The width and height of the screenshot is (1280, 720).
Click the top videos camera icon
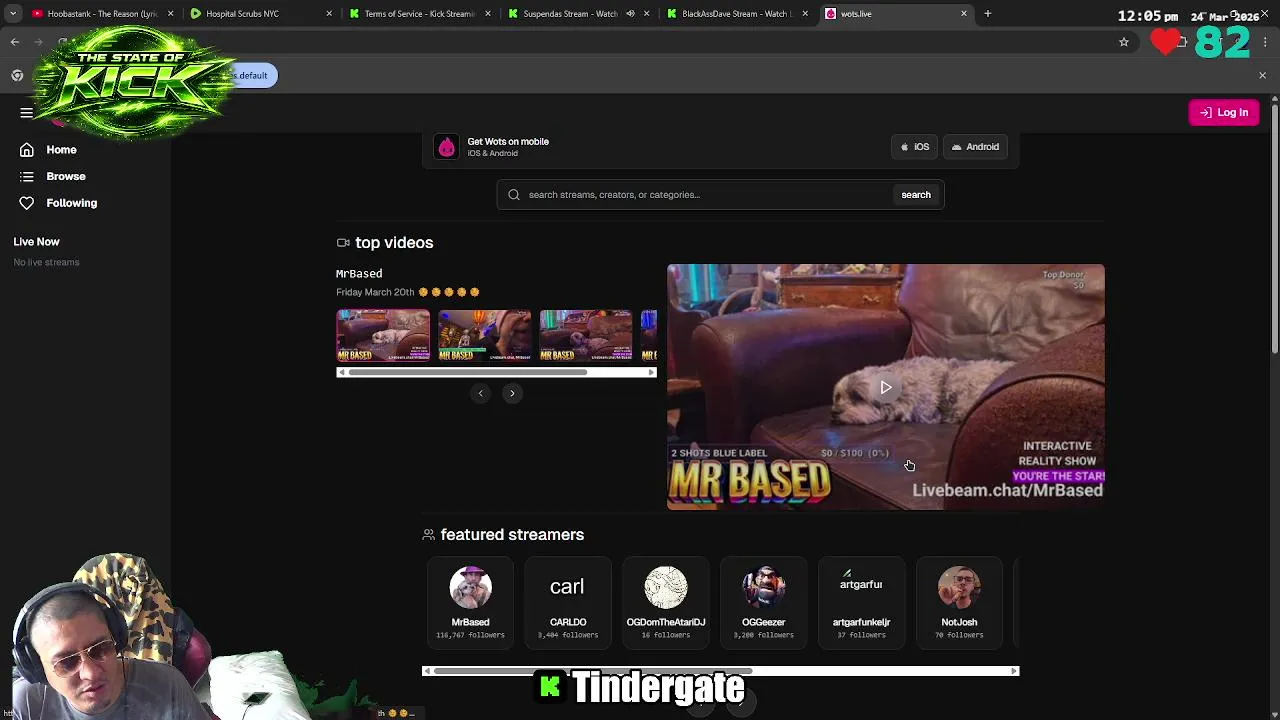coord(343,243)
